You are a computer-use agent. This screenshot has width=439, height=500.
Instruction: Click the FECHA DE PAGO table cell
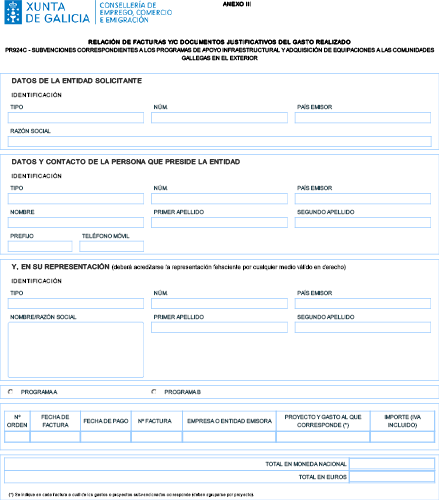(106, 437)
